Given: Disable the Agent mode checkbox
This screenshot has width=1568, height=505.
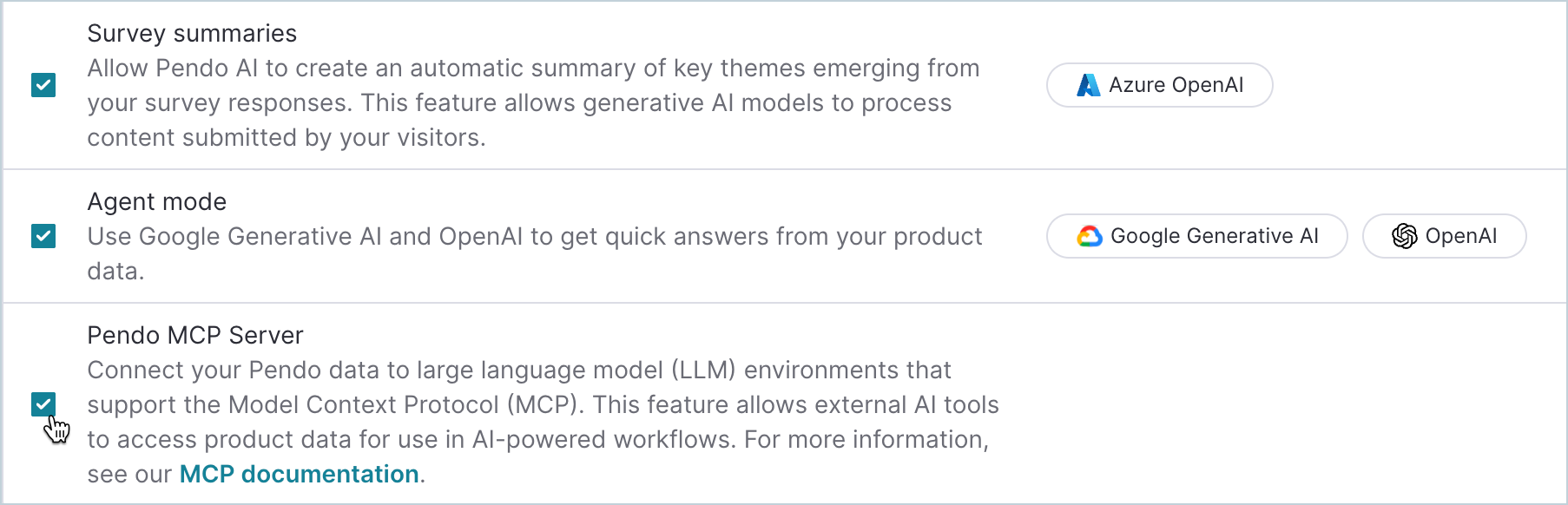Looking at the screenshot, I should [x=43, y=236].
